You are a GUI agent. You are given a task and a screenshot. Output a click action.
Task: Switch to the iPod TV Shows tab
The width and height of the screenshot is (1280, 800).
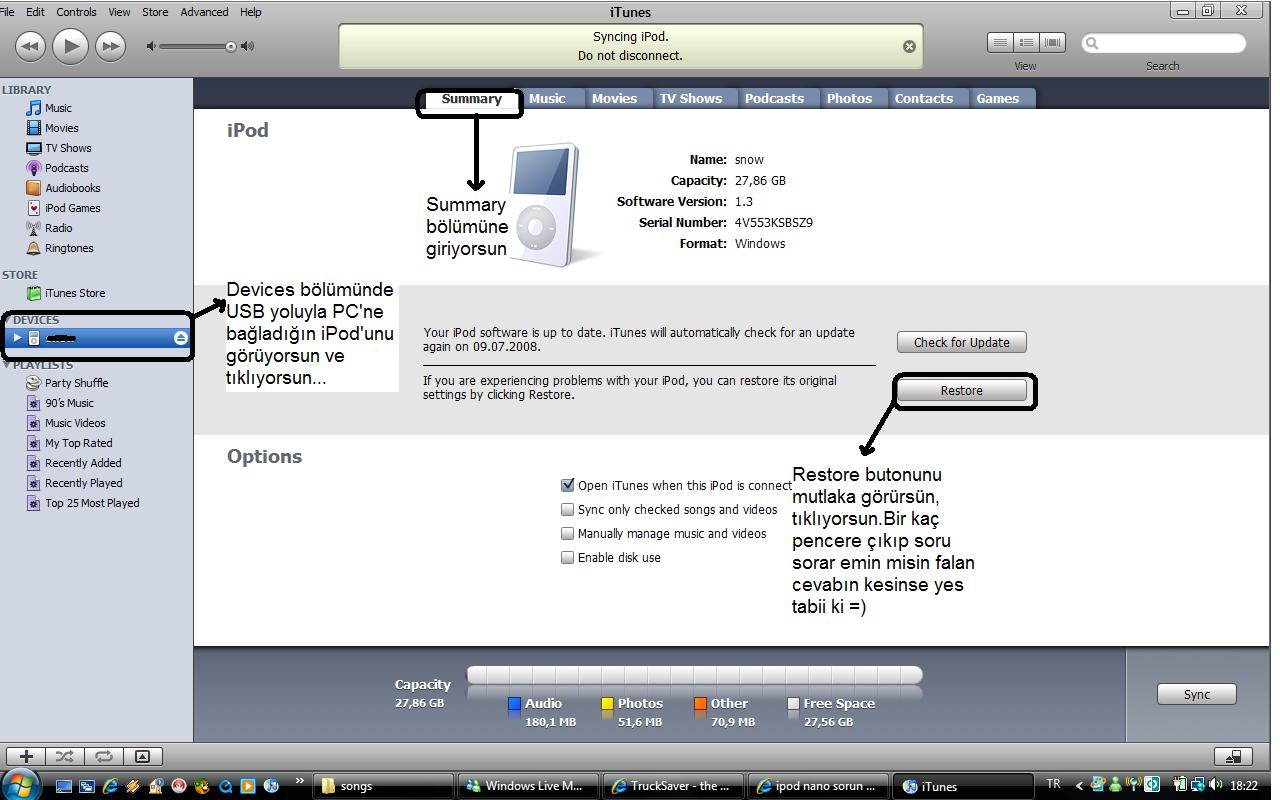[x=690, y=99]
